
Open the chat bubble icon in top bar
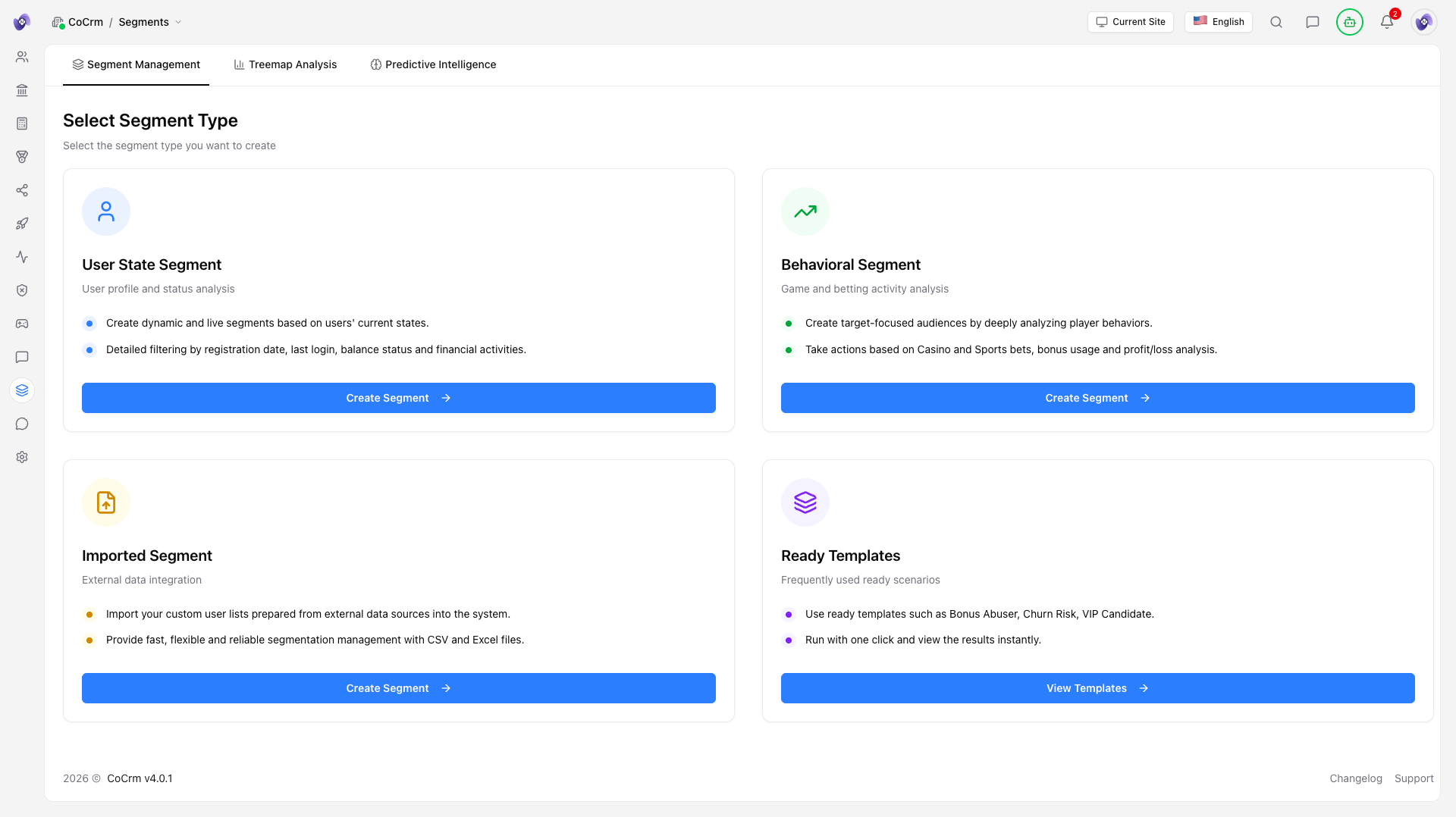pos(1313,22)
